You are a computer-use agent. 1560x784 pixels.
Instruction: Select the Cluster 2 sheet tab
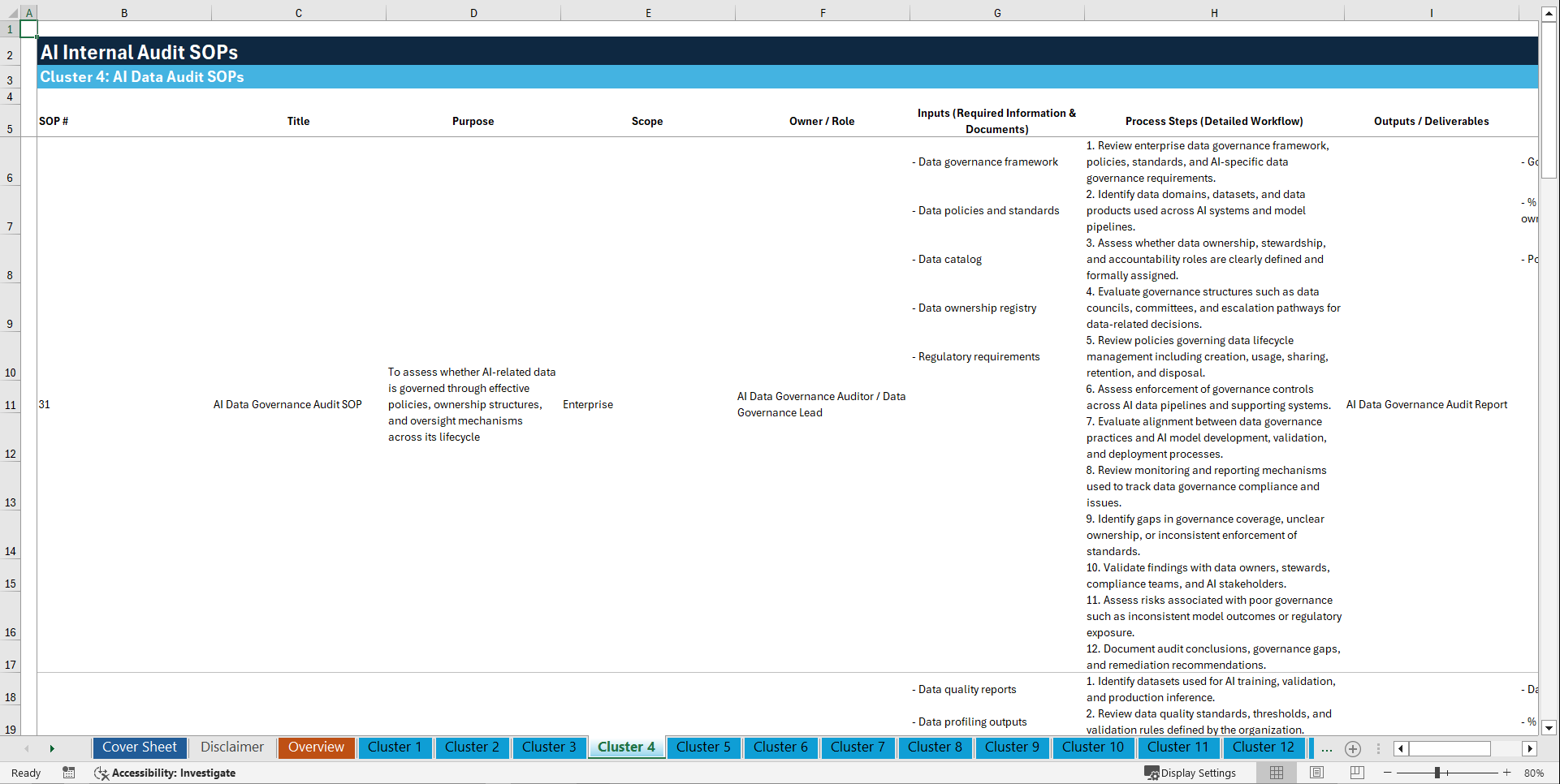tap(472, 747)
